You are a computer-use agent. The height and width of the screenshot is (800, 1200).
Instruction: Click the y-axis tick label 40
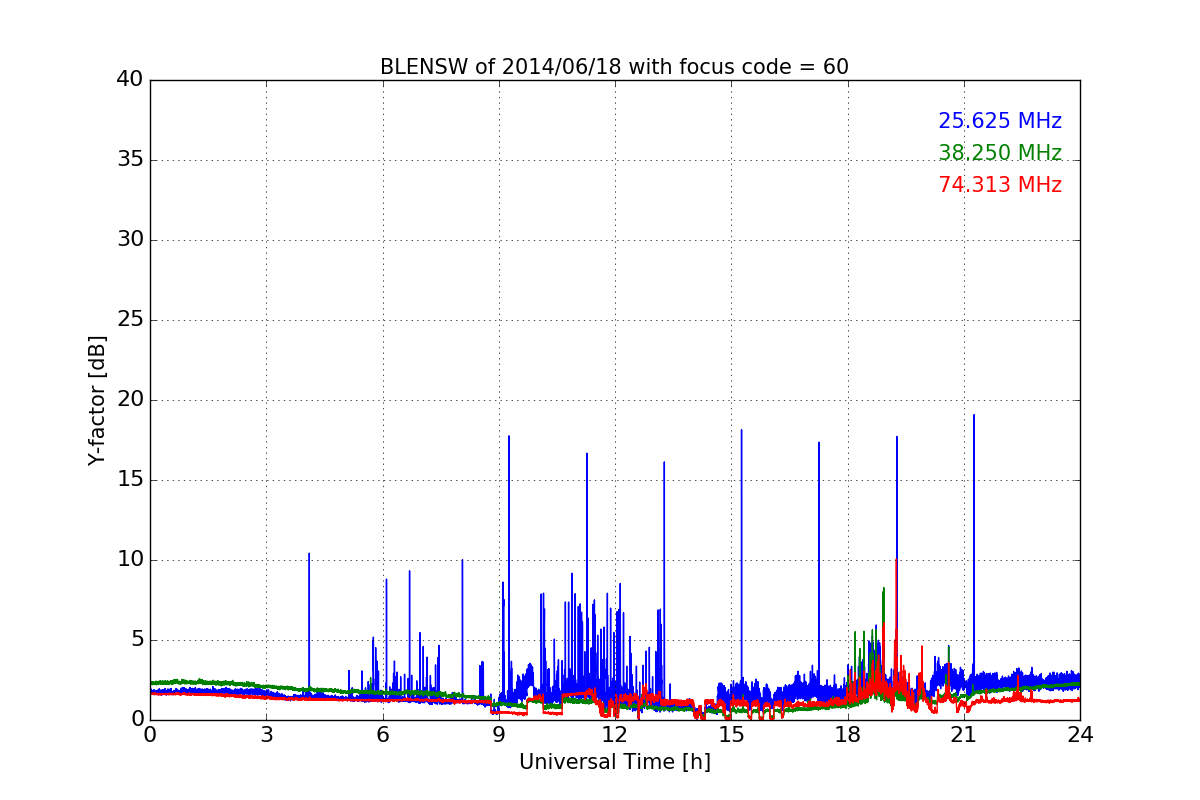(130, 80)
